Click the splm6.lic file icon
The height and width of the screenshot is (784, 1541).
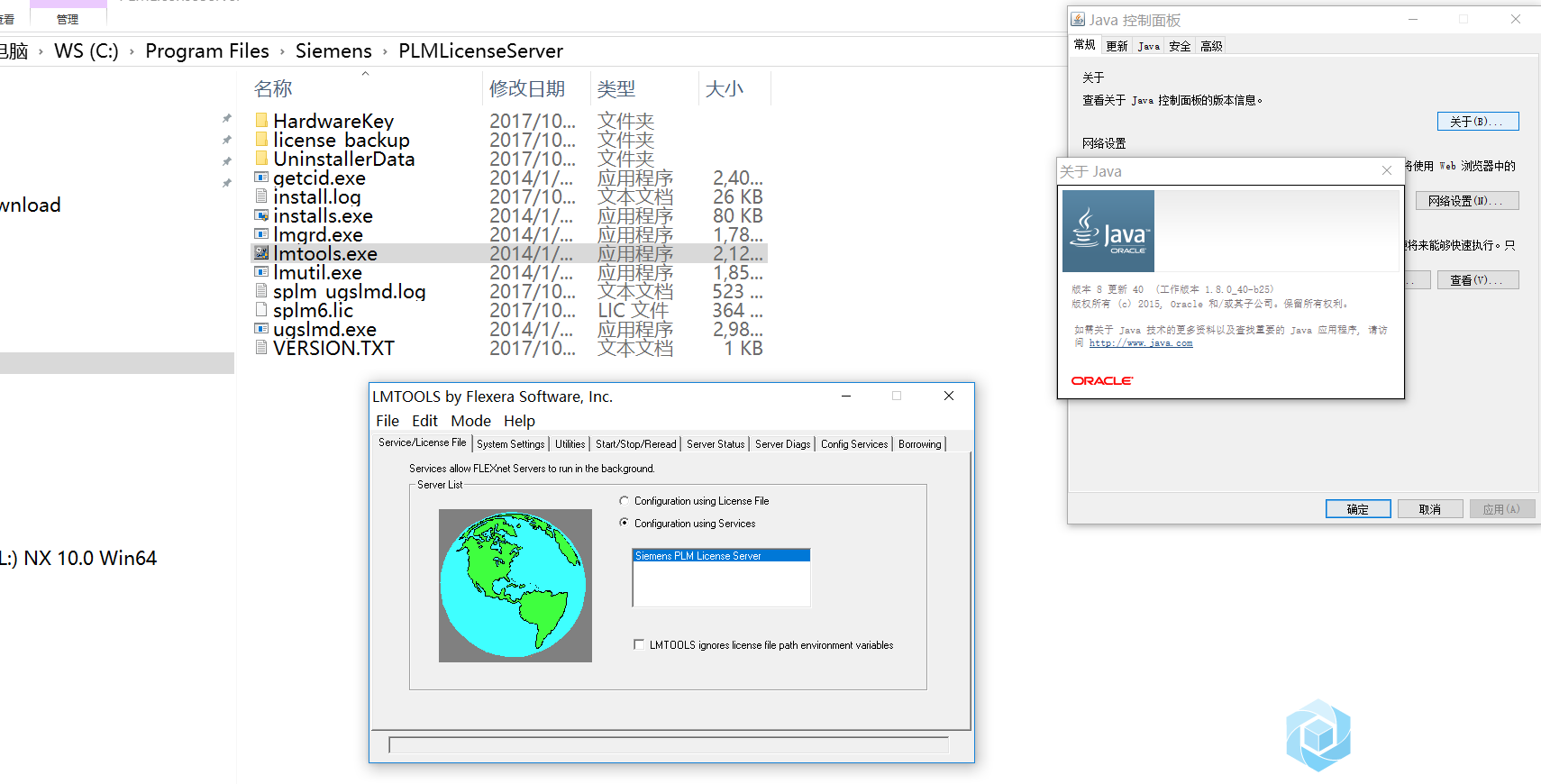261,309
